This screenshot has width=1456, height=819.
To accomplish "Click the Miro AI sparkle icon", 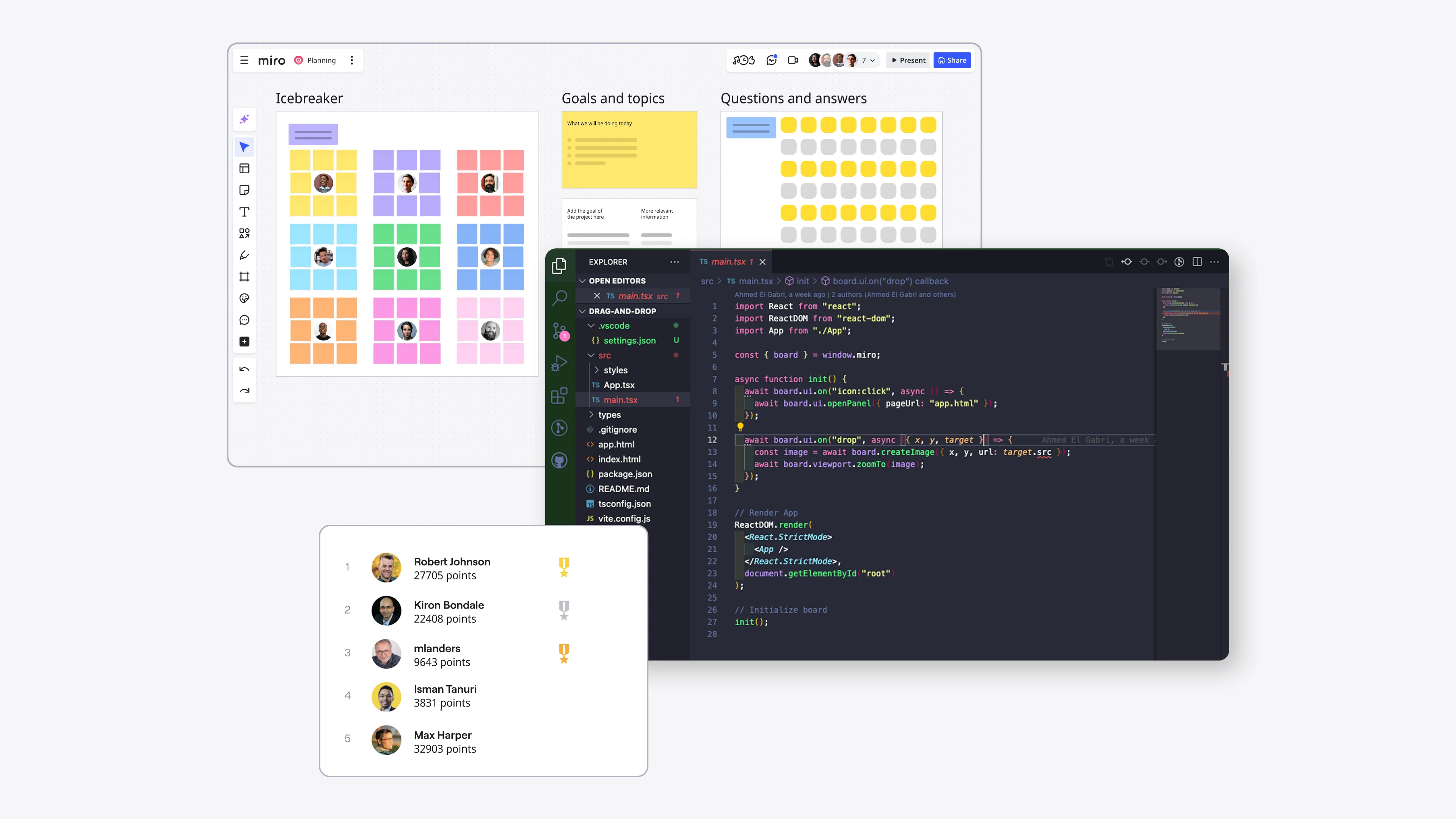I will pyautogui.click(x=244, y=119).
